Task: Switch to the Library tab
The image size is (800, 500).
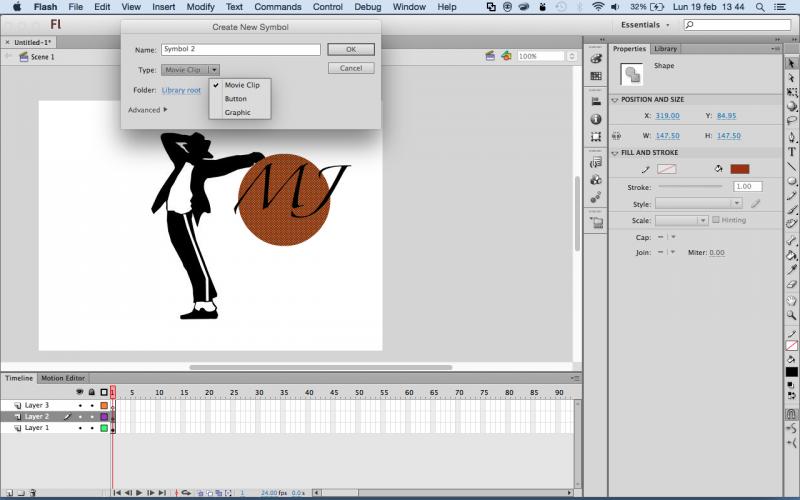Action: coord(665,48)
